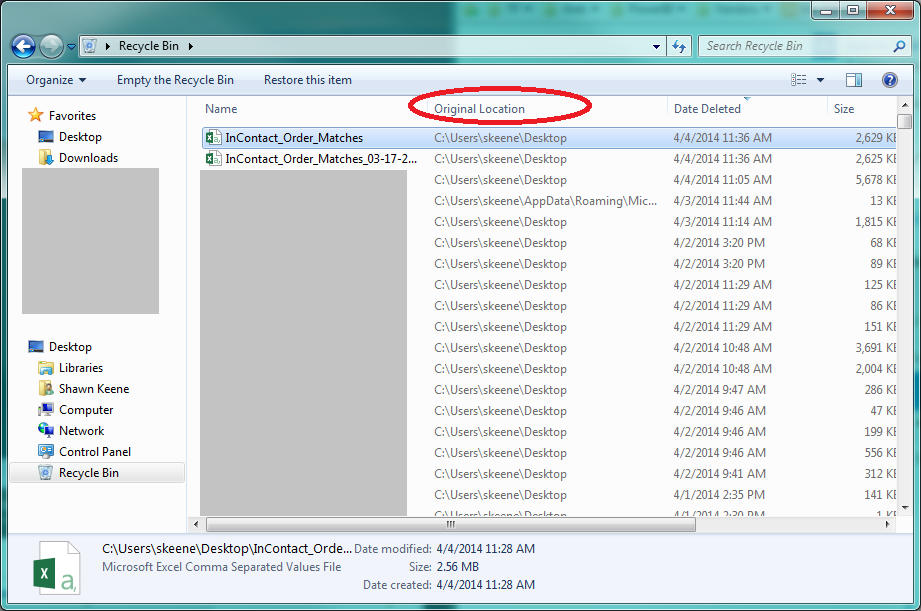
Task: Click the AppData\Roaming original location entry
Action: [x=545, y=201]
